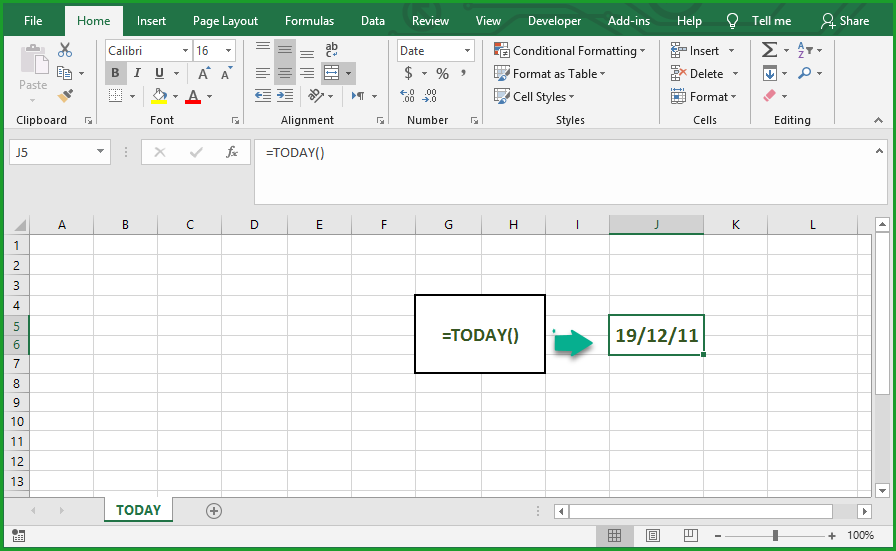Image resolution: width=896 pixels, height=551 pixels.
Task: Apply yellow Fill Color bucket
Action: coord(159,96)
